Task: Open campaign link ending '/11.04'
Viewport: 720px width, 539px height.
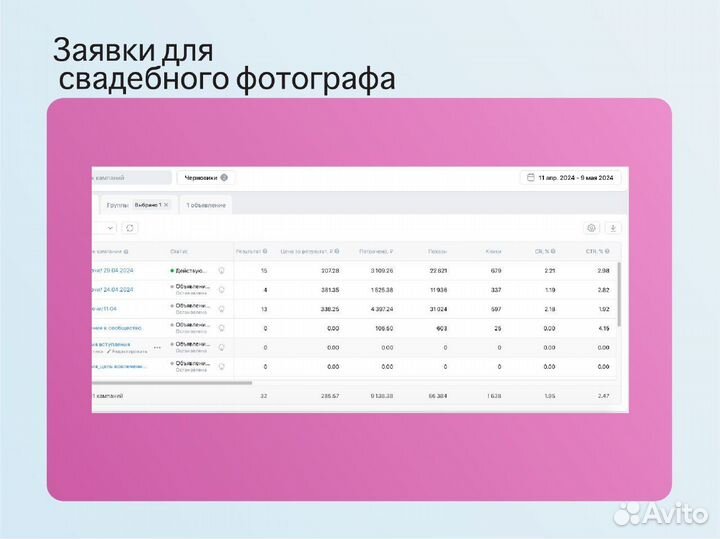Action: (x=105, y=309)
